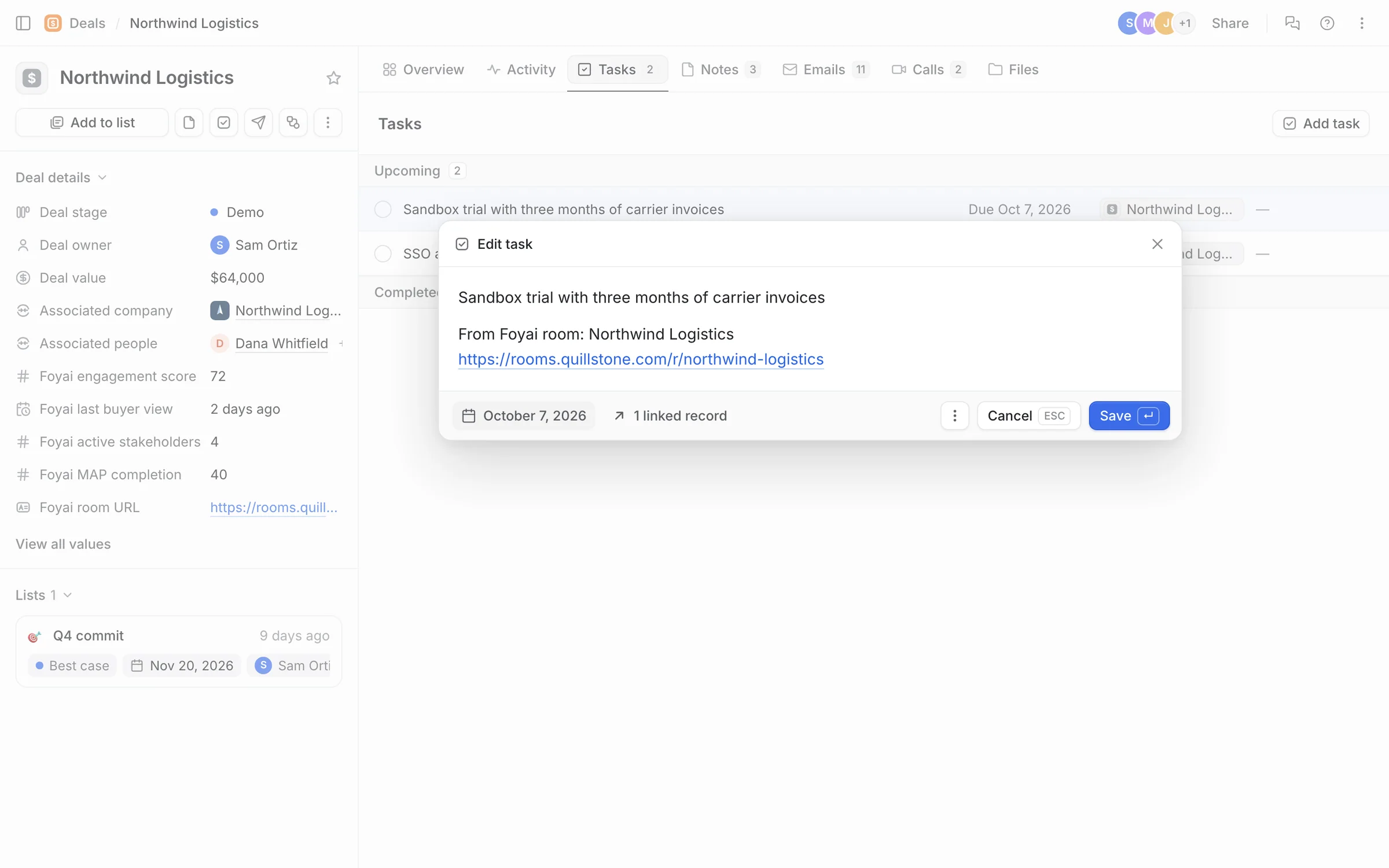Save the edited task
The height and width of the screenshot is (868, 1389).
click(x=1129, y=416)
